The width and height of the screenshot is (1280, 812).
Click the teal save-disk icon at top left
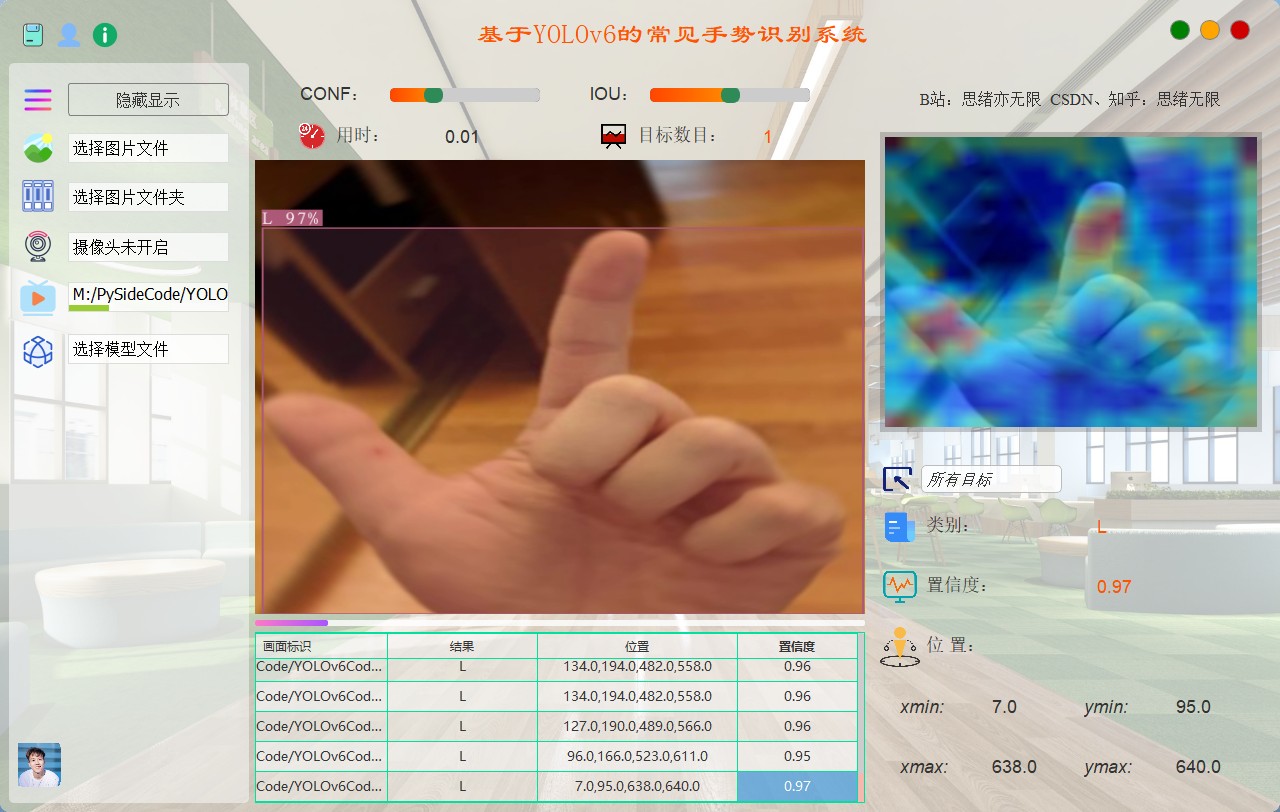click(x=35, y=35)
